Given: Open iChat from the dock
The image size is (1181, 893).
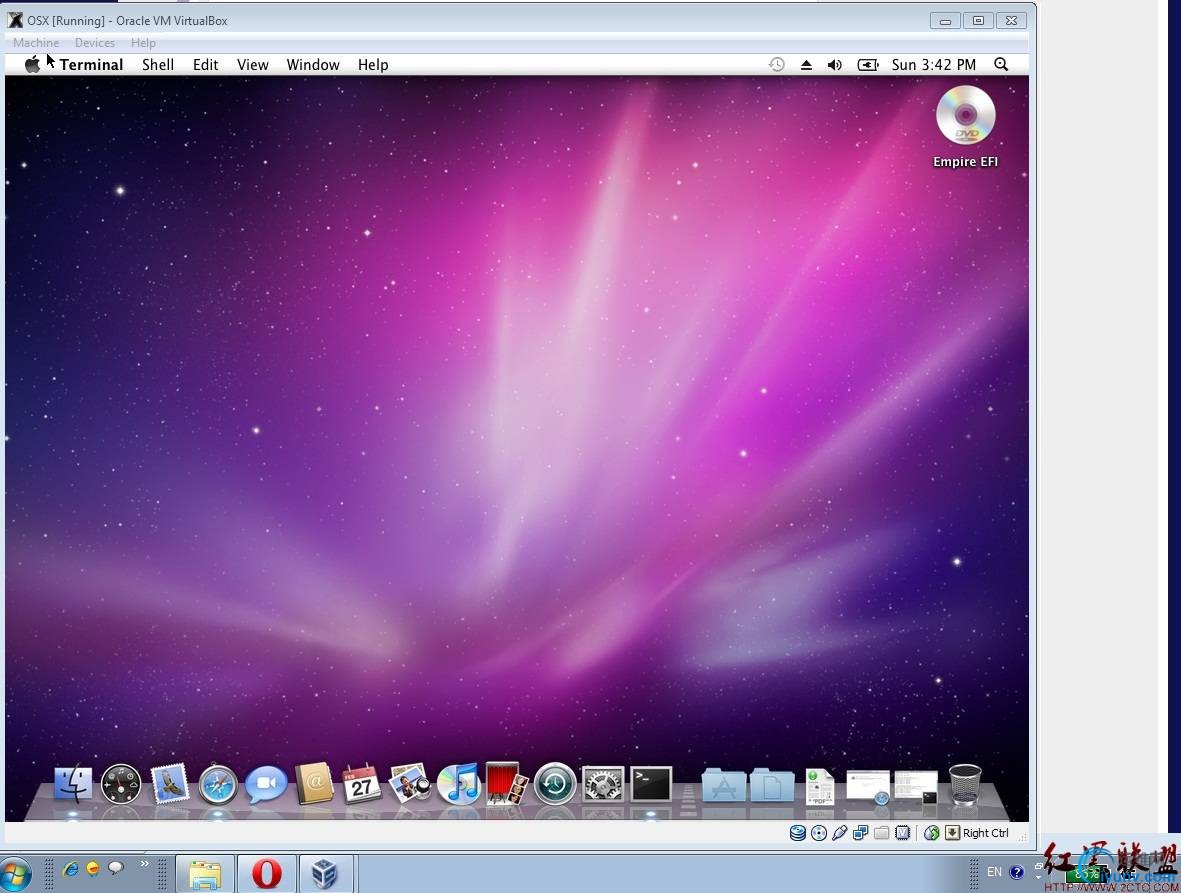Looking at the screenshot, I should click(266, 785).
